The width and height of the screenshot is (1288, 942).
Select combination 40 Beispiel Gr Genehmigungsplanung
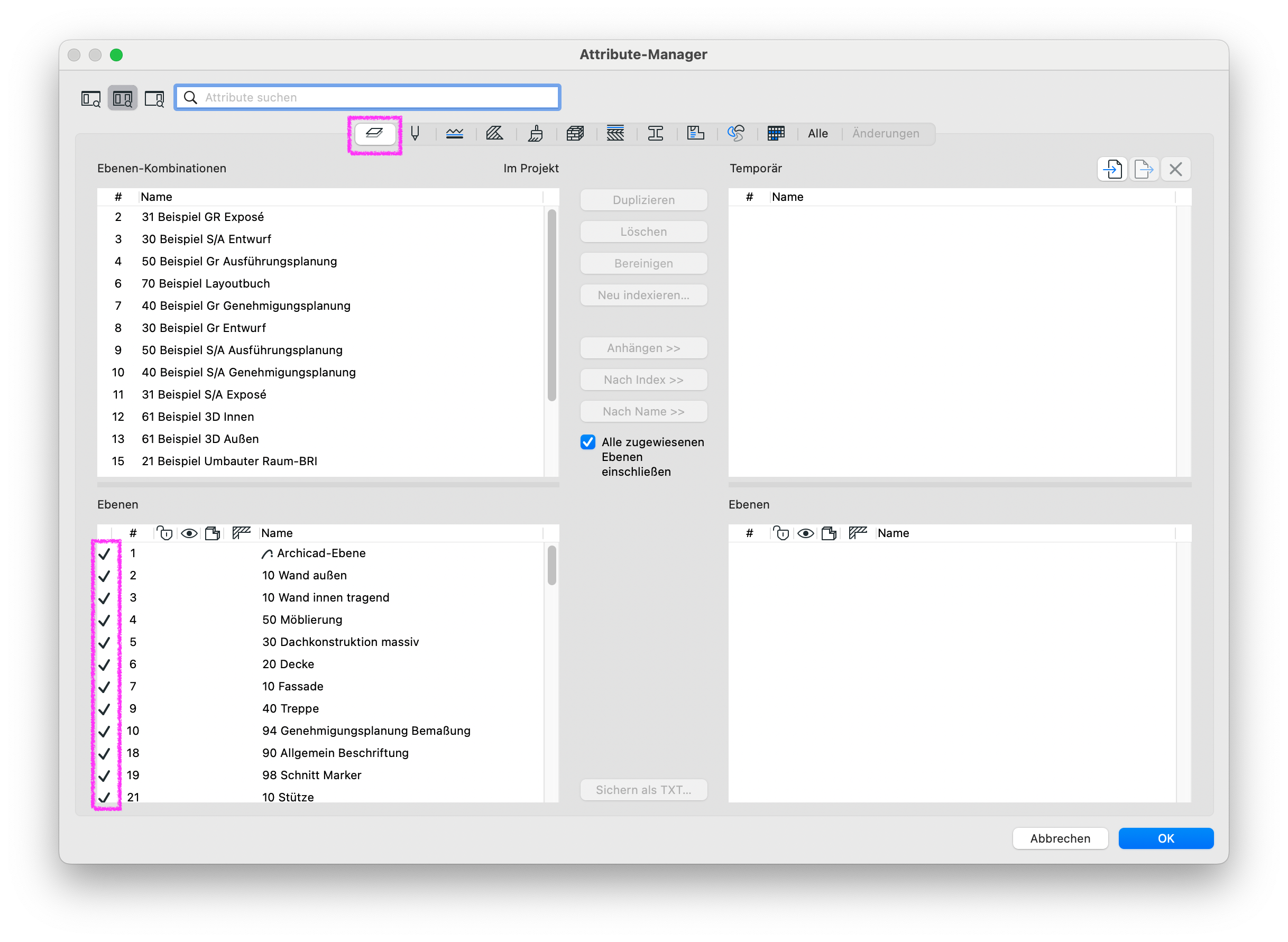[320, 306]
